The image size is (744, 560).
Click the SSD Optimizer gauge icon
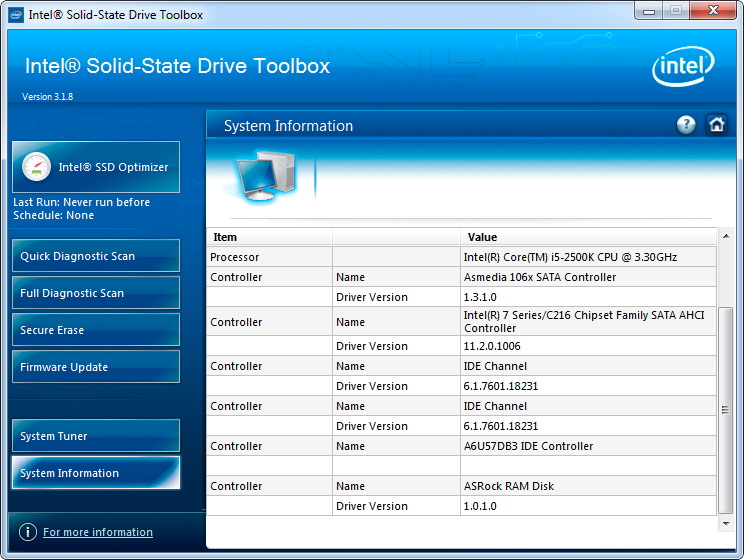36,167
